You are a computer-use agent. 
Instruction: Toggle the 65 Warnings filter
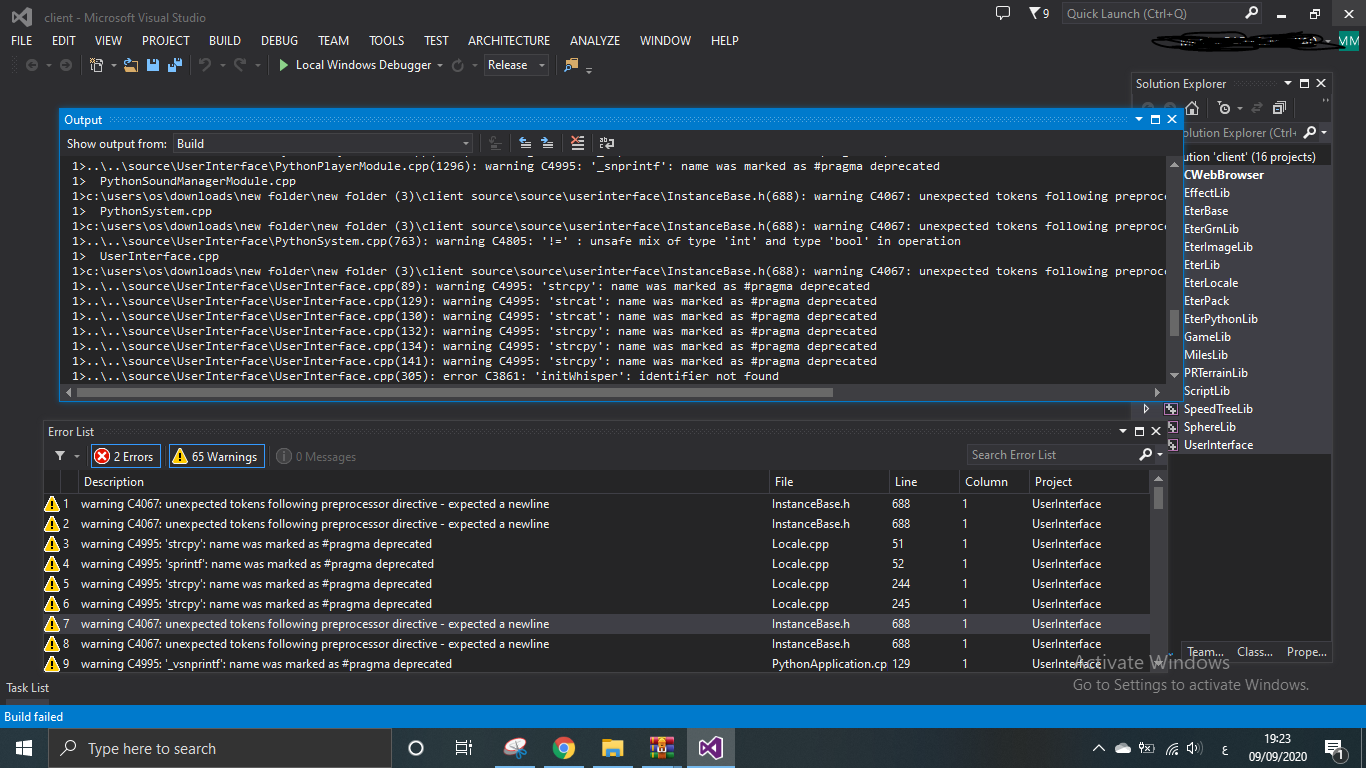tap(216, 457)
